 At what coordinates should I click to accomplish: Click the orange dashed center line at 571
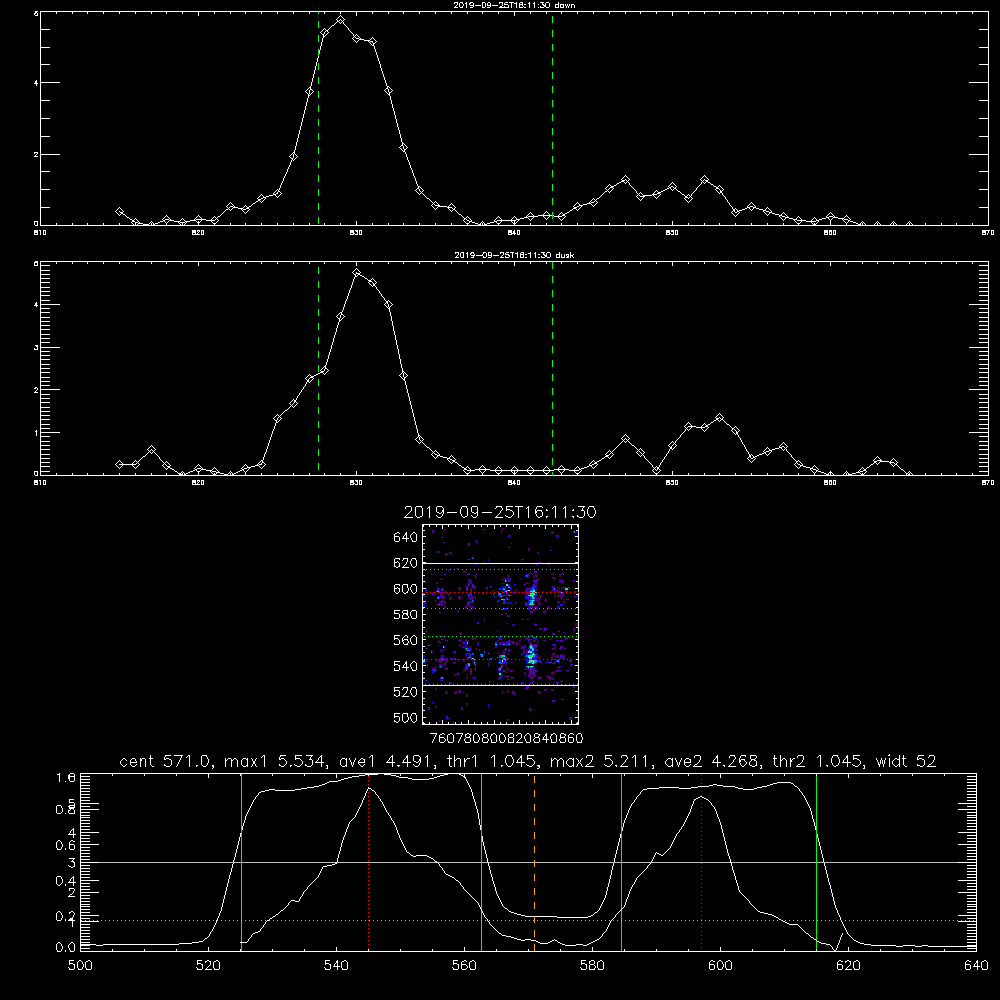[x=534, y=862]
